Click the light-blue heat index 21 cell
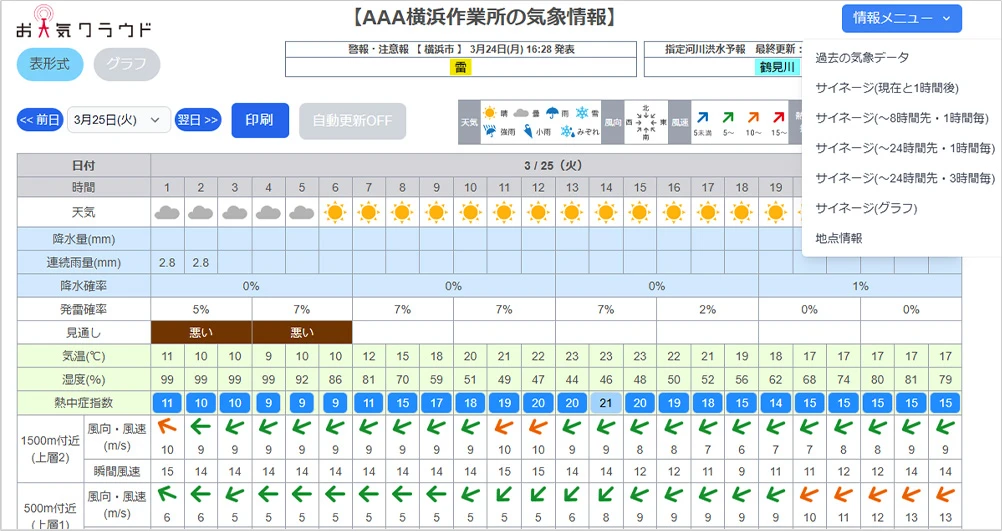 click(605, 402)
